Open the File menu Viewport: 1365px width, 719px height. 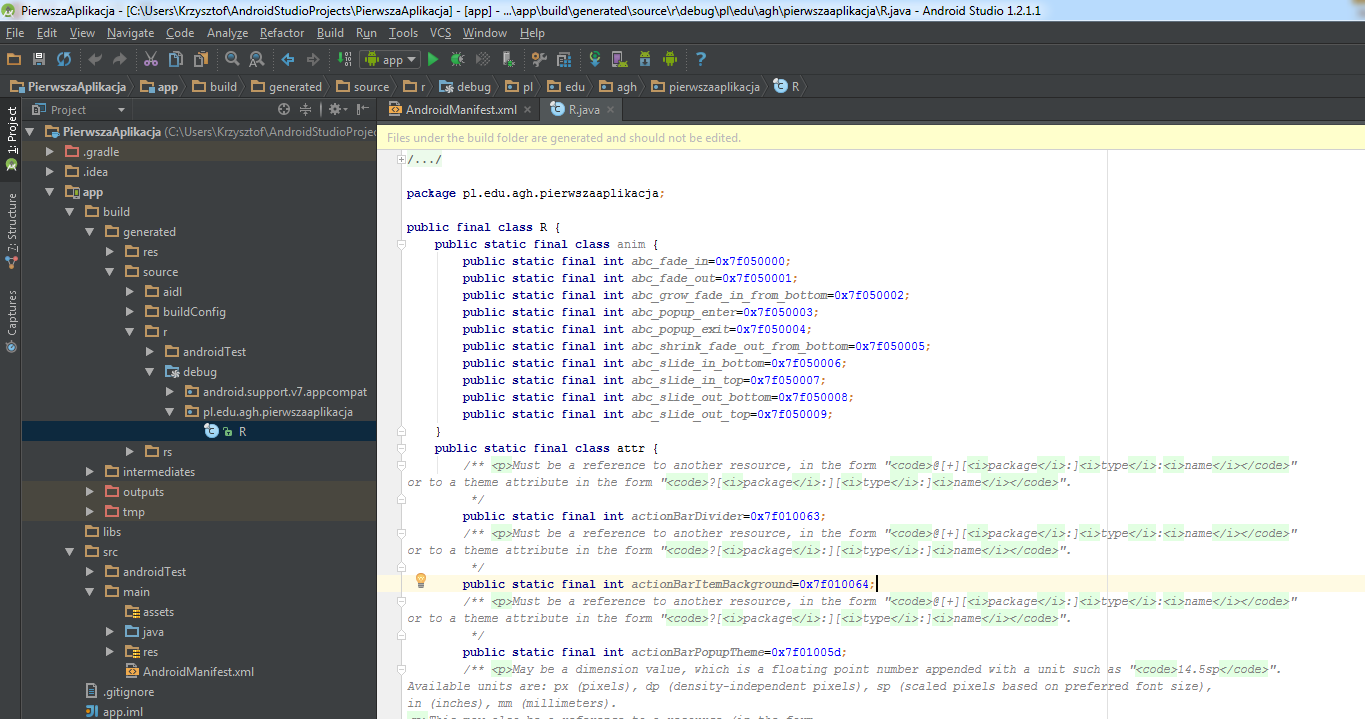[15, 33]
